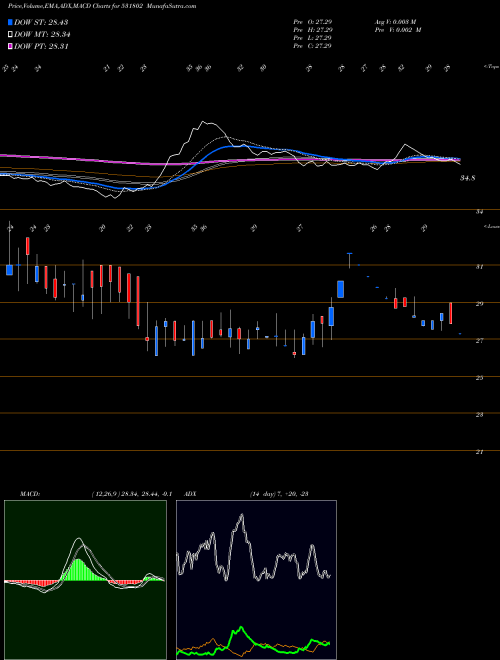Click the 25 price axis label
The width and height of the screenshot is (500, 660).
(479, 378)
